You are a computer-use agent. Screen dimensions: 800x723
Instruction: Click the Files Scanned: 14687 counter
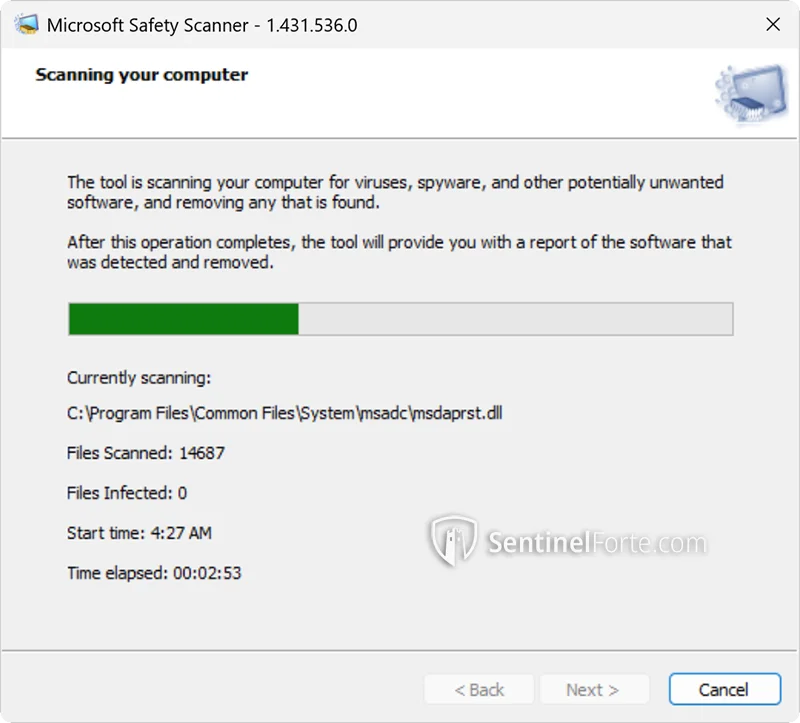click(146, 453)
